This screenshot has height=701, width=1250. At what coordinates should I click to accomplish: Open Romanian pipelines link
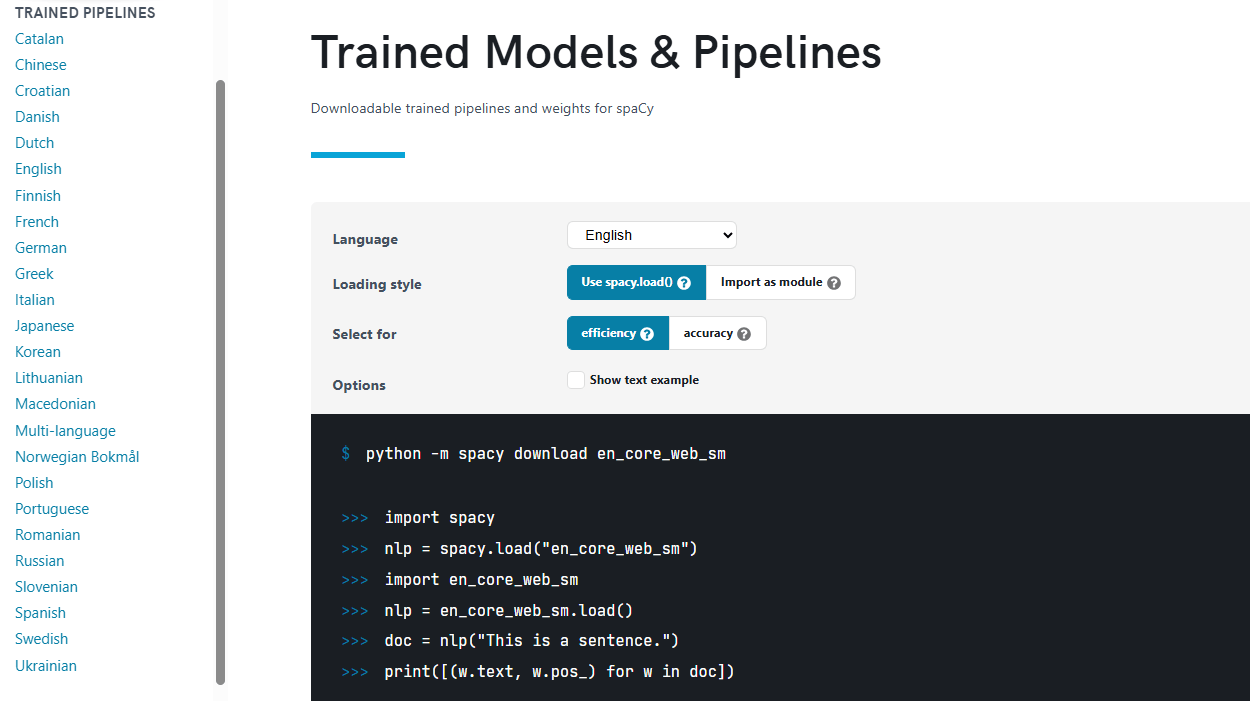point(48,535)
